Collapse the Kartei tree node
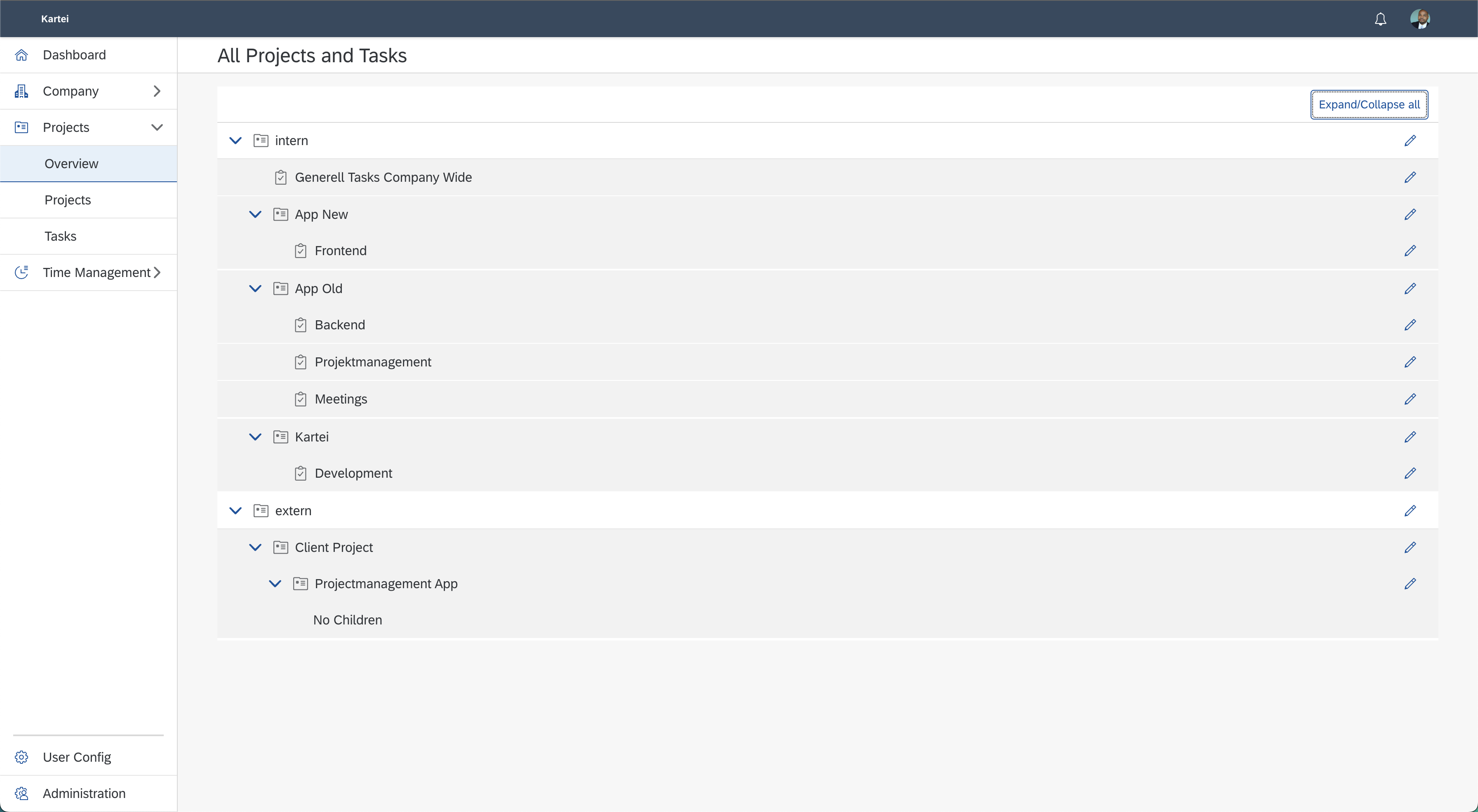Image resolution: width=1478 pixels, height=812 pixels. point(255,437)
